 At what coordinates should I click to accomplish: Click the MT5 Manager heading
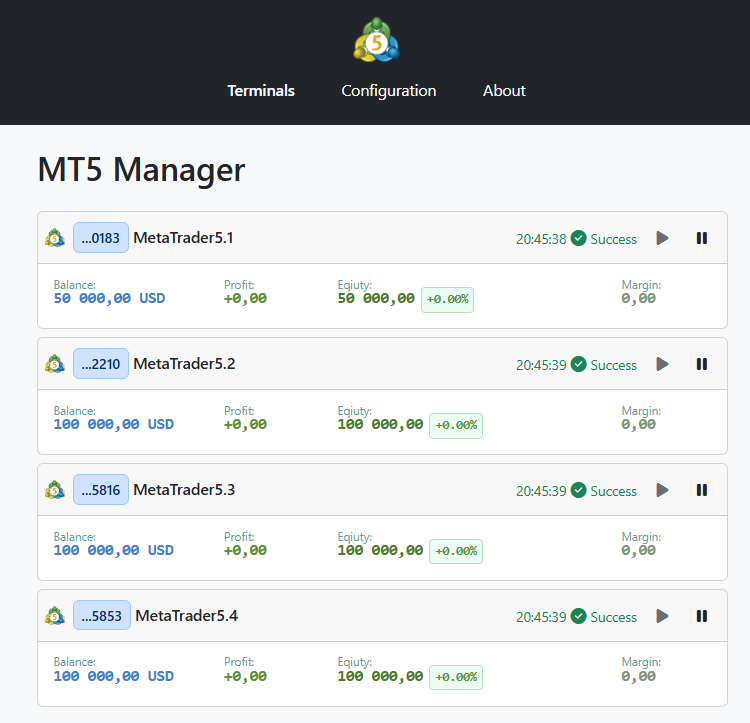coord(141,170)
